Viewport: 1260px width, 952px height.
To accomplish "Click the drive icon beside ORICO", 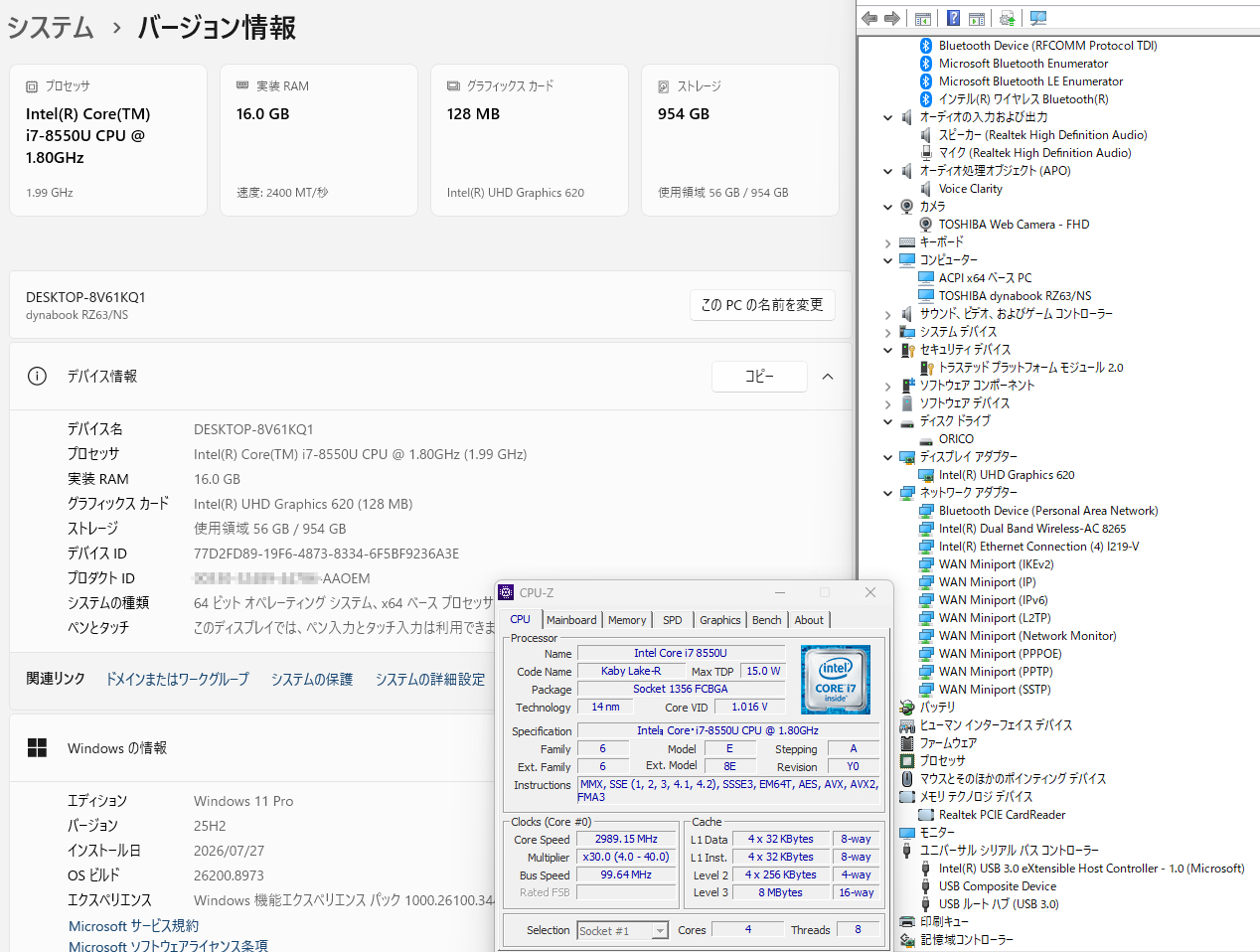I will [926, 439].
